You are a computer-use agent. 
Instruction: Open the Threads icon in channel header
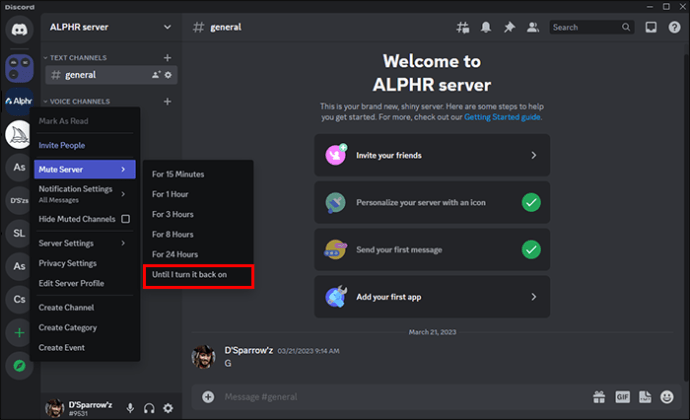tap(462, 27)
